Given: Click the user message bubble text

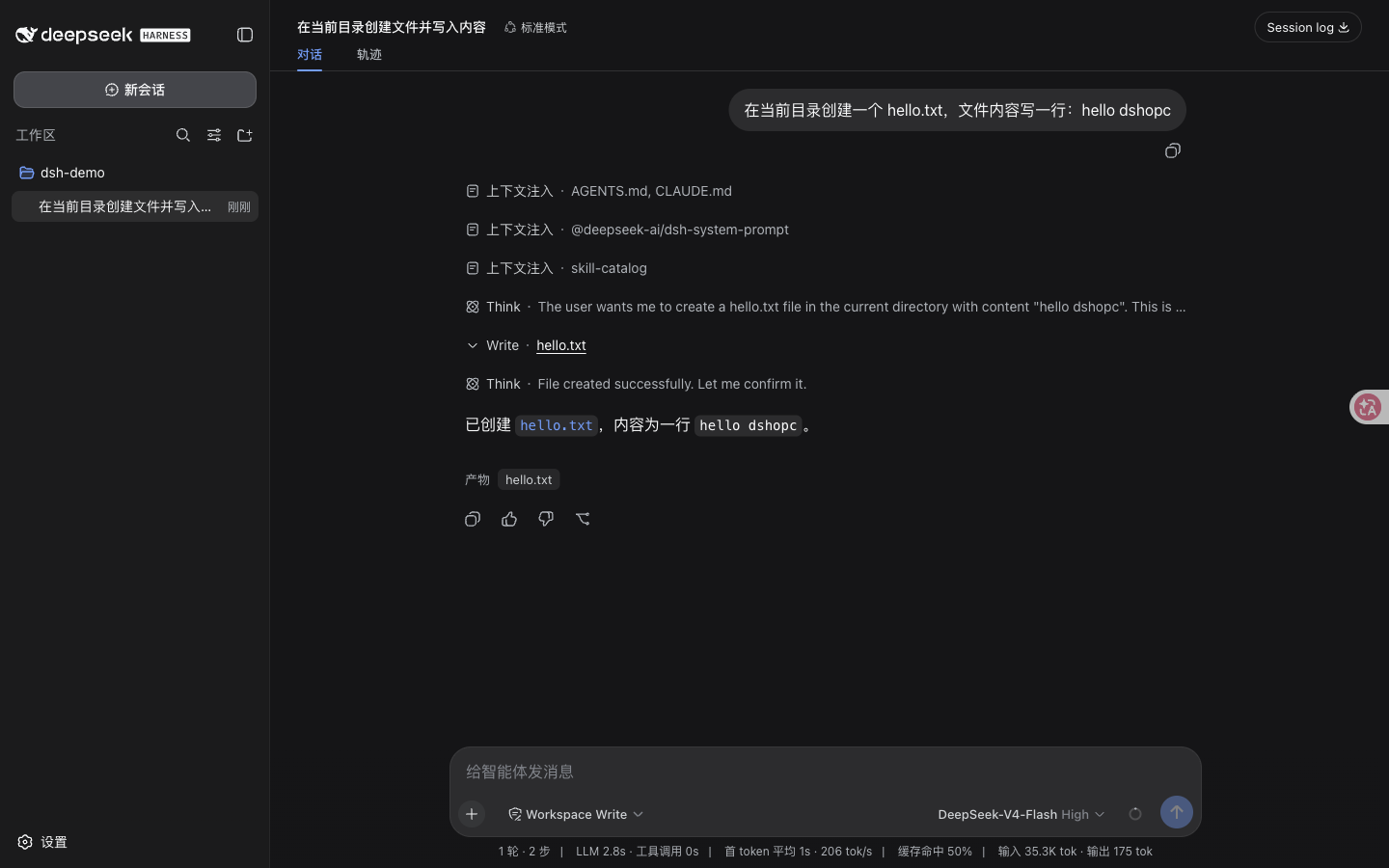Looking at the screenshot, I should coord(957,110).
